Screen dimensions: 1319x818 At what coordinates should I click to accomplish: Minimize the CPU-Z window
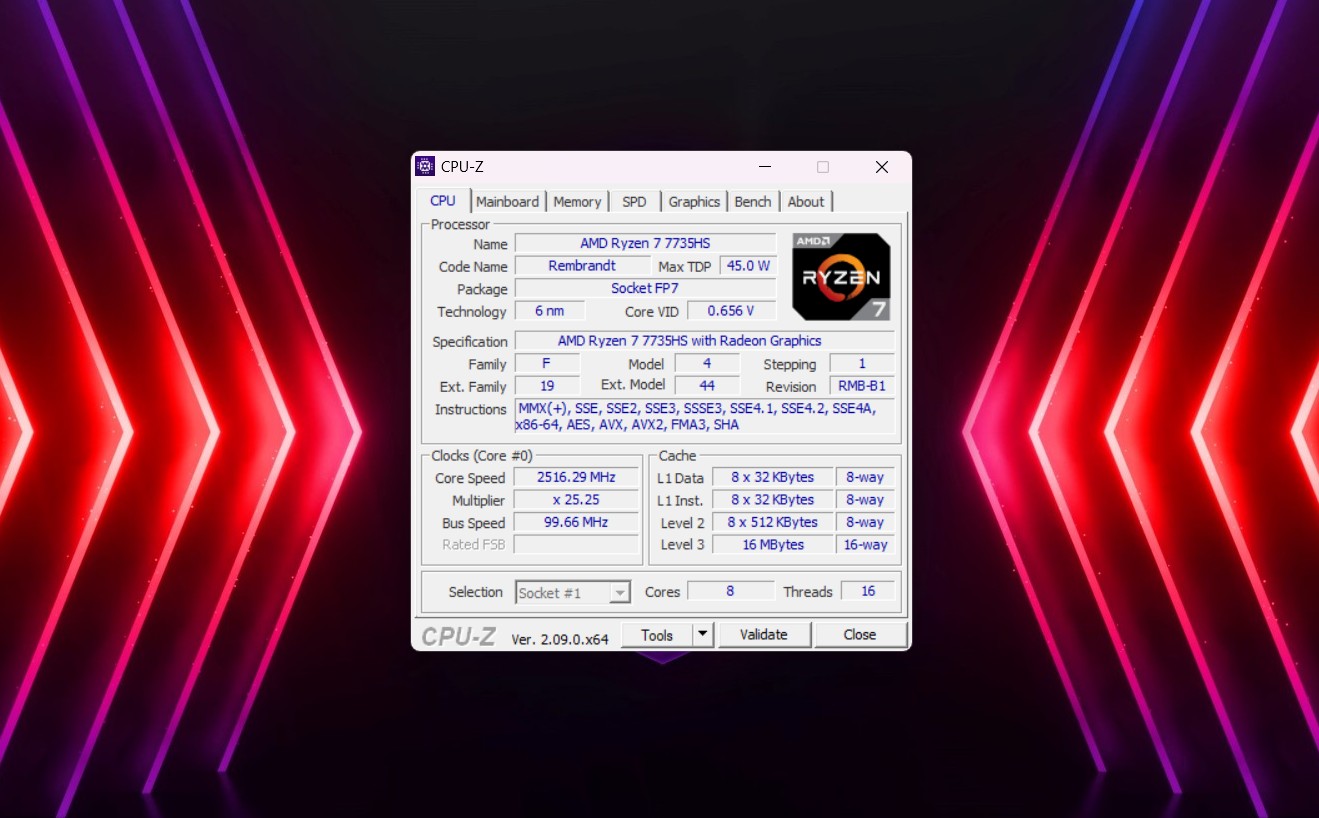tap(765, 167)
